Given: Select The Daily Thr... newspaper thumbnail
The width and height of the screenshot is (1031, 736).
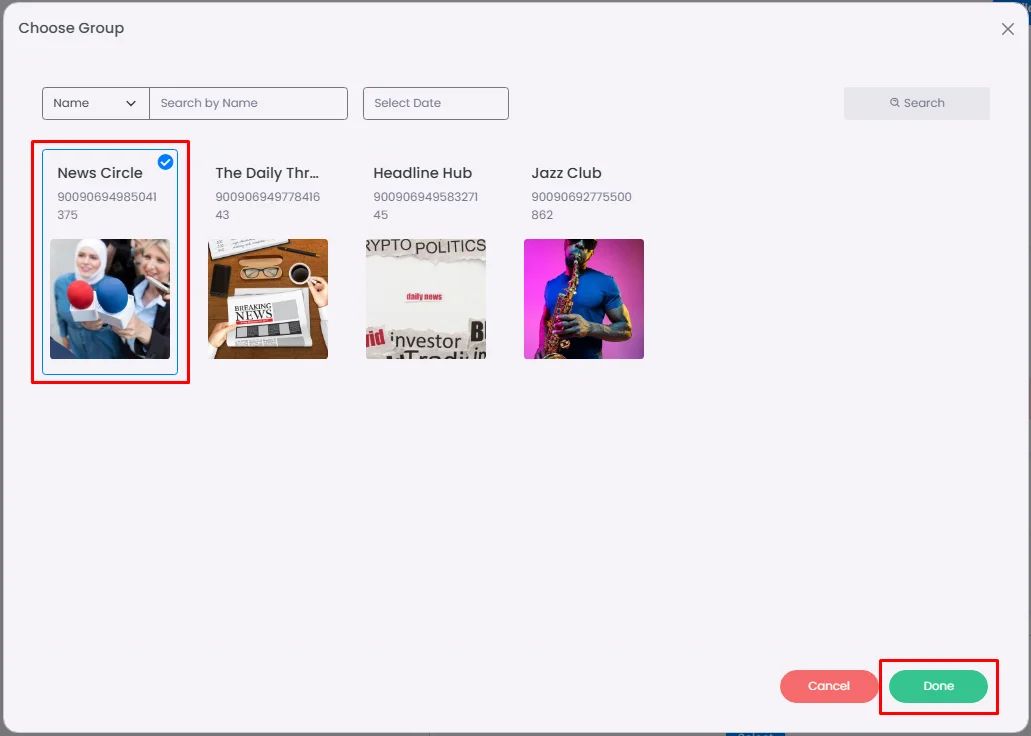Looking at the screenshot, I should tap(268, 299).
